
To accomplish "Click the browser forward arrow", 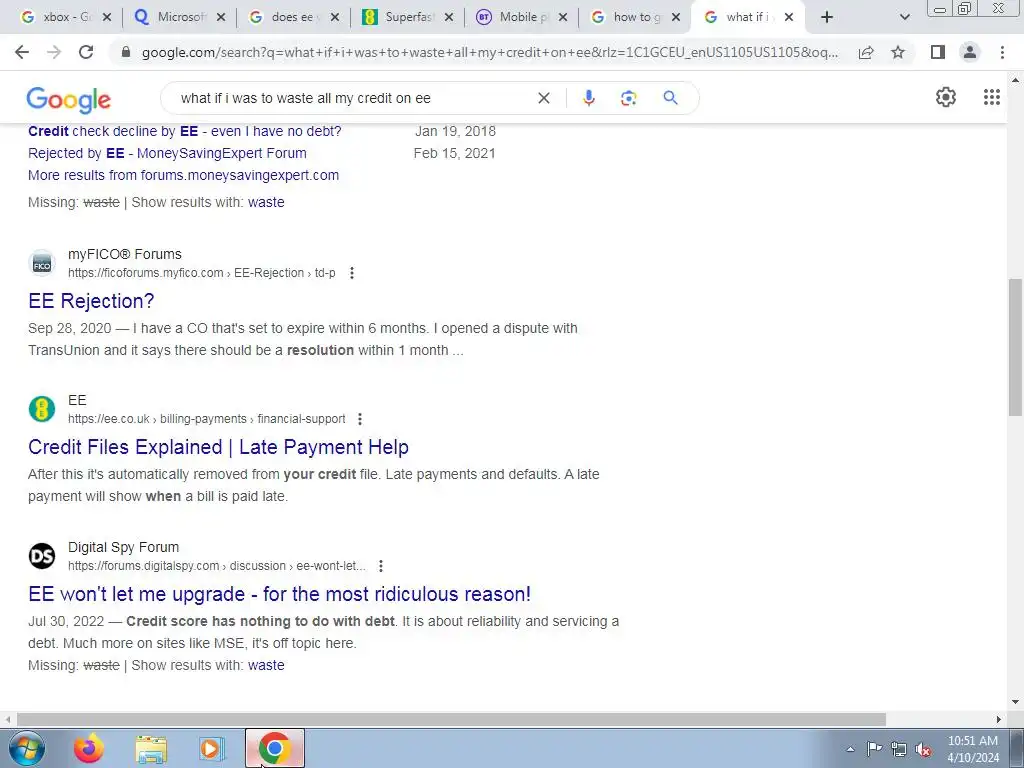I will tap(54, 52).
